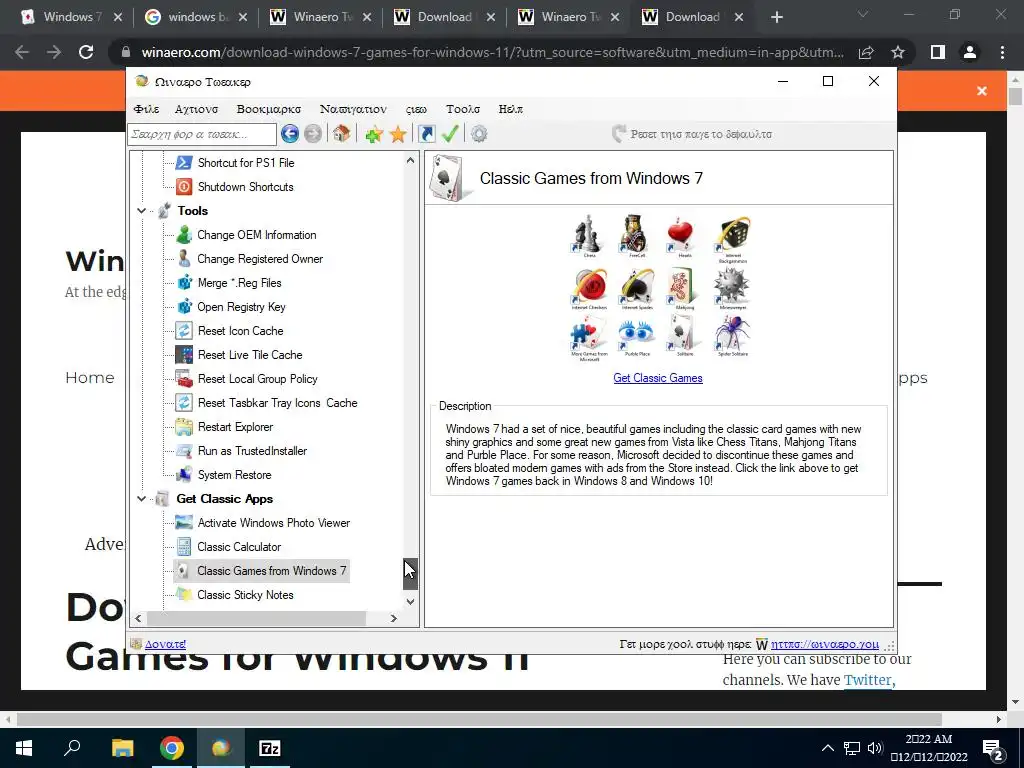Click the tree's horizontal scrollbar right arrow
The height and width of the screenshot is (768, 1024).
393,618
